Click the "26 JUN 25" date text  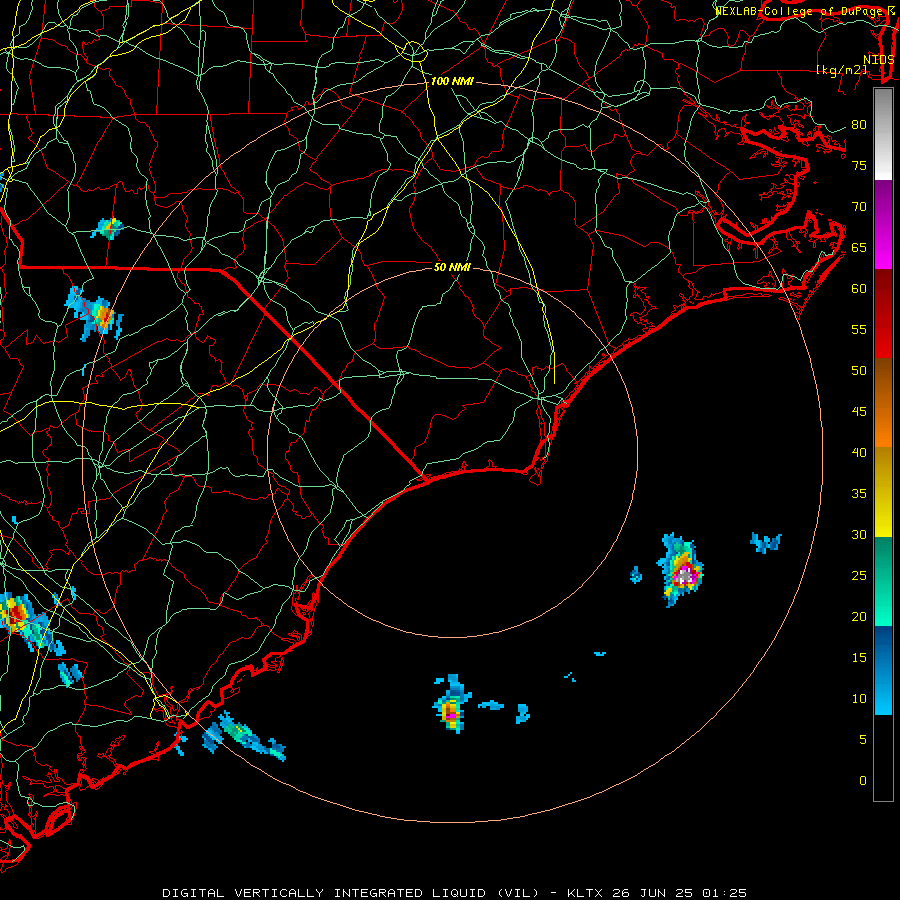click(651, 893)
